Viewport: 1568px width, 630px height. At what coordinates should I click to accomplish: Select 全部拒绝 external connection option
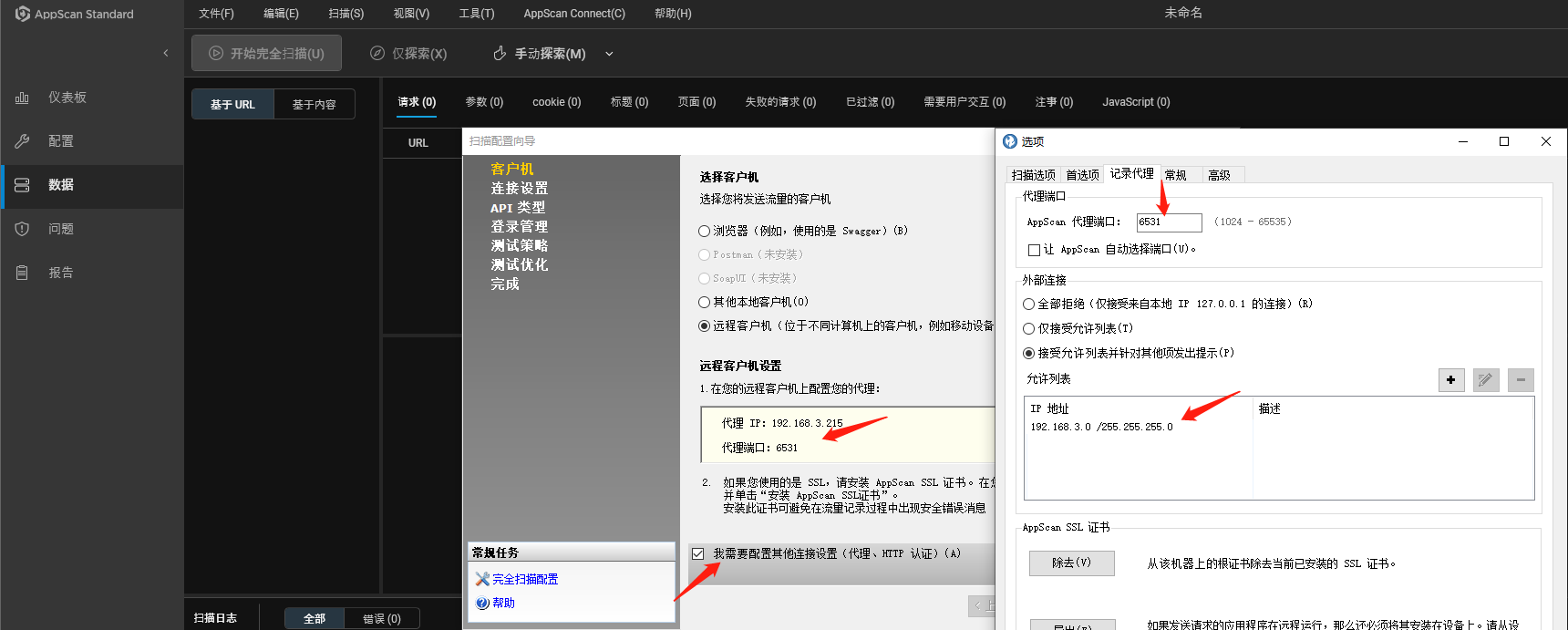pyautogui.click(x=1028, y=305)
